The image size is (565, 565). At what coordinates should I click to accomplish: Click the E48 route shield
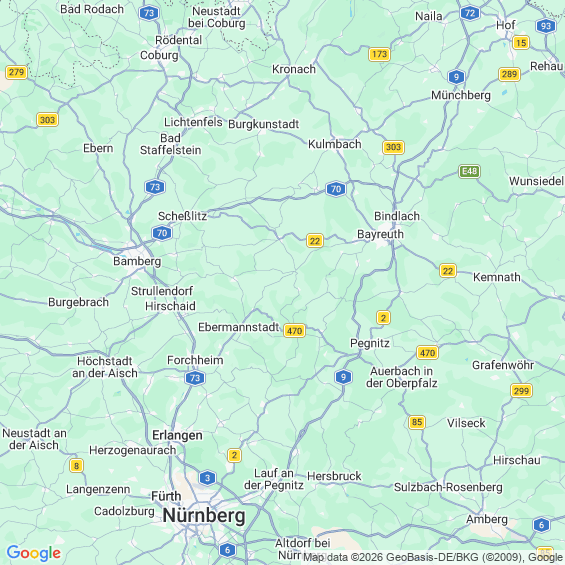pyautogui.click(x=469, y=171)
